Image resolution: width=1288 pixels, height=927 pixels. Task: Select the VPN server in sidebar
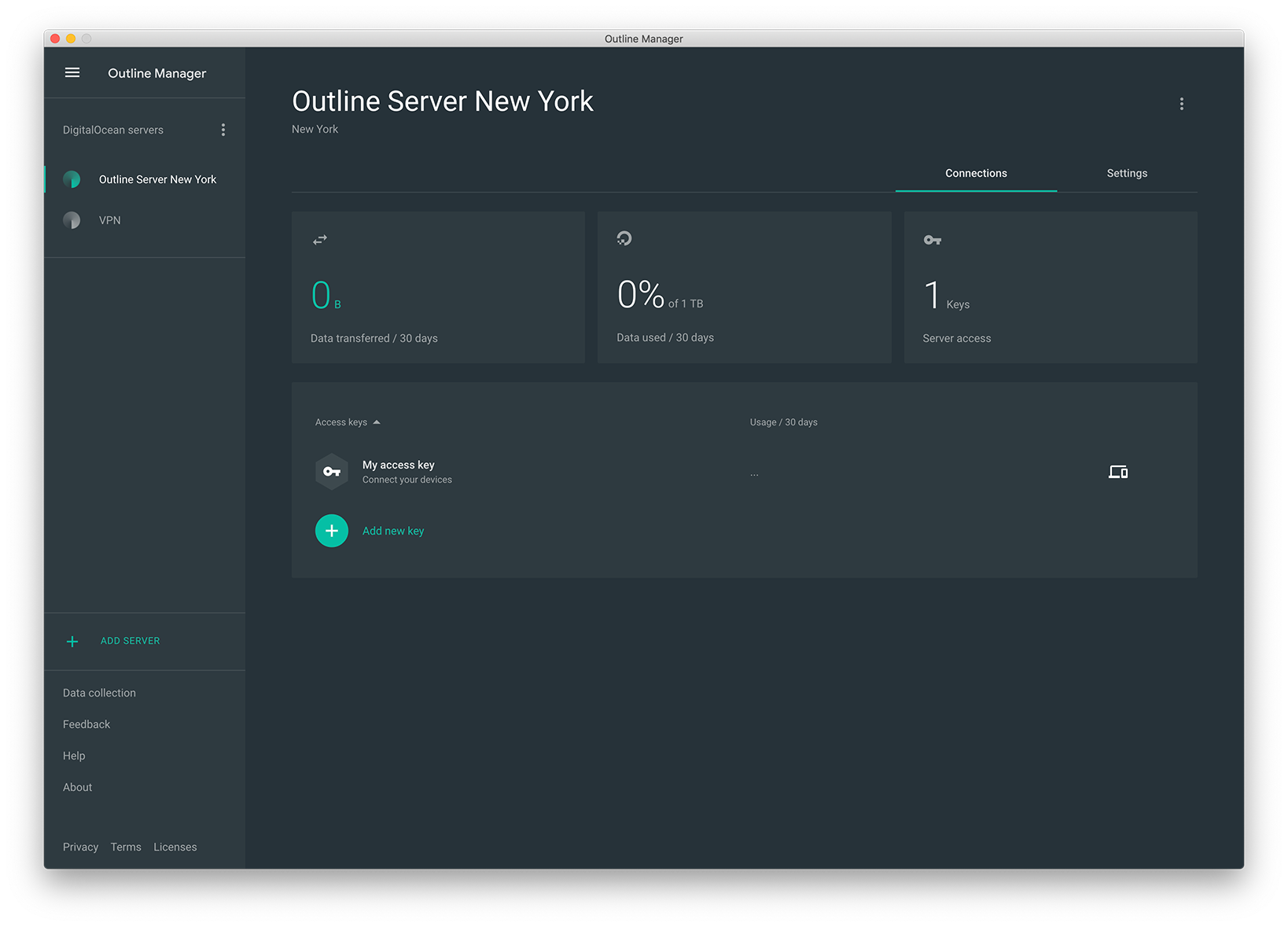[x=145, y=220]
